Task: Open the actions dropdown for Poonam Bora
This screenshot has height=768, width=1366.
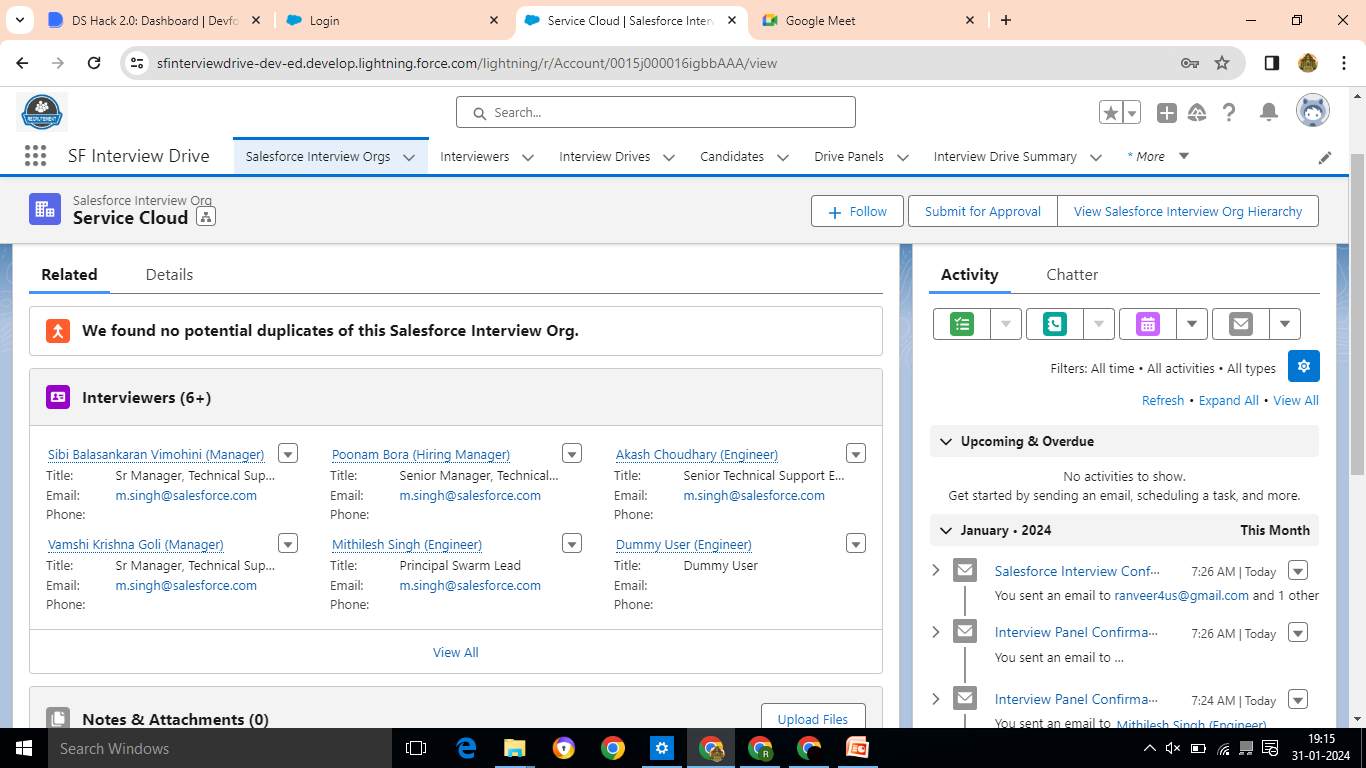Action: coord(572,453)
